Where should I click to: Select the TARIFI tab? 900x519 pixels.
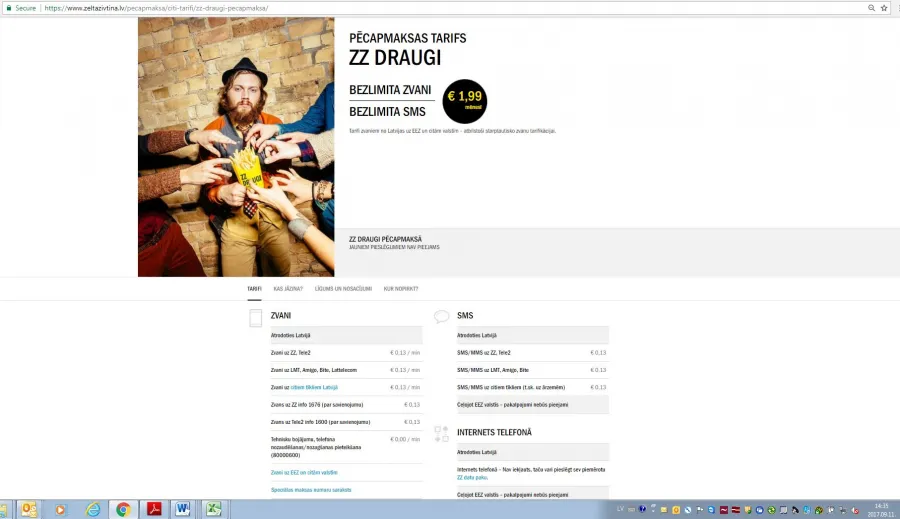click(254, 289)
